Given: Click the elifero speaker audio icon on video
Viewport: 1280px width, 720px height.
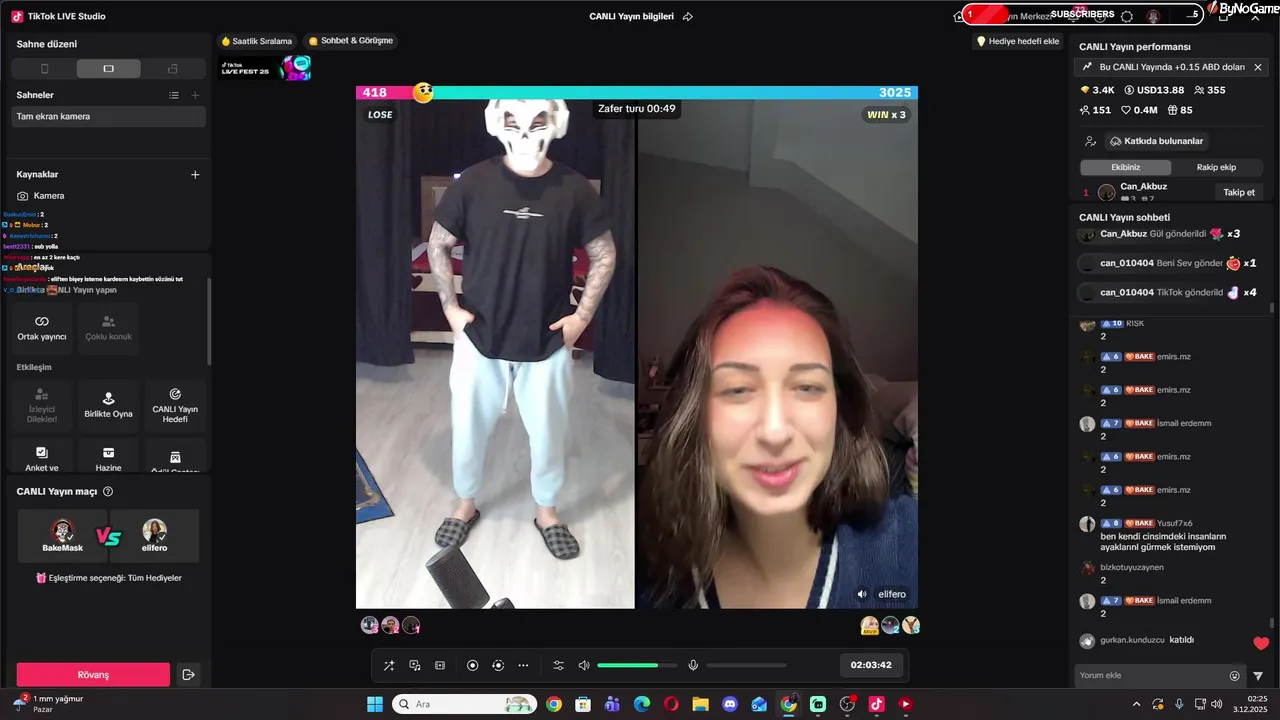Looking at the screenshot, I should tap(862, 594).
